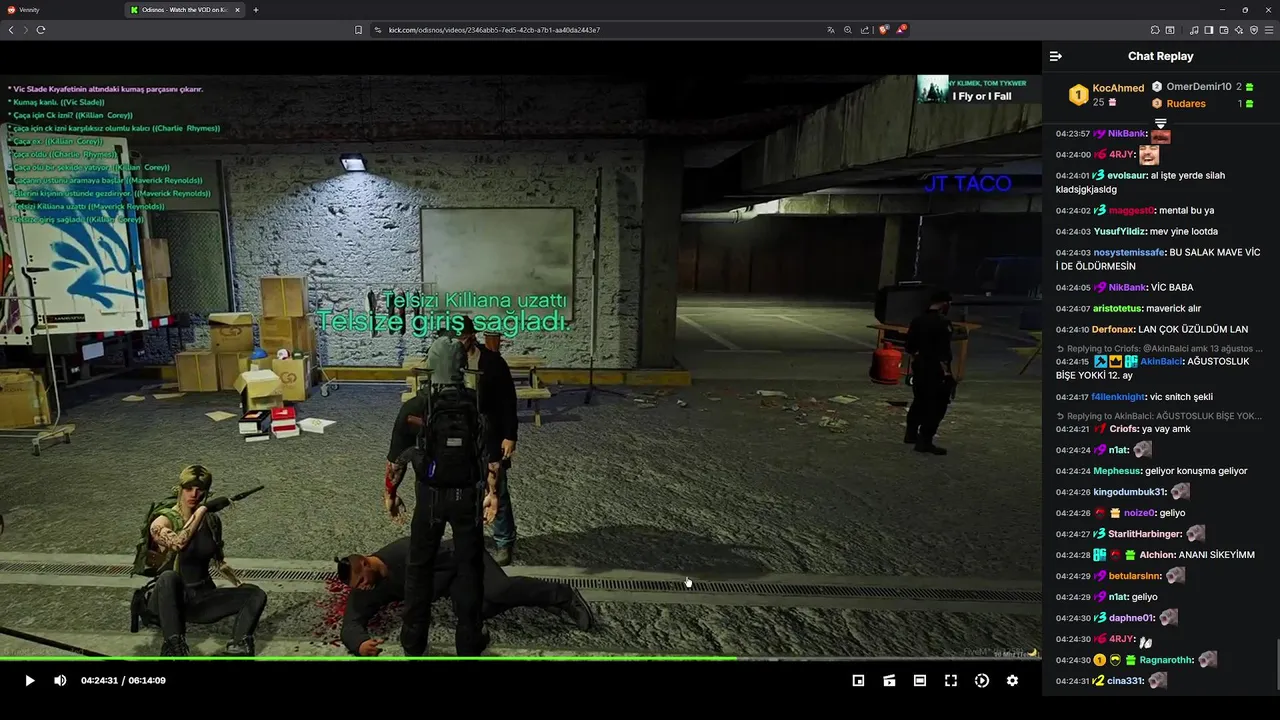
Task: Click message text 'mental bu ya'
Action: [x=1186, y=211]
